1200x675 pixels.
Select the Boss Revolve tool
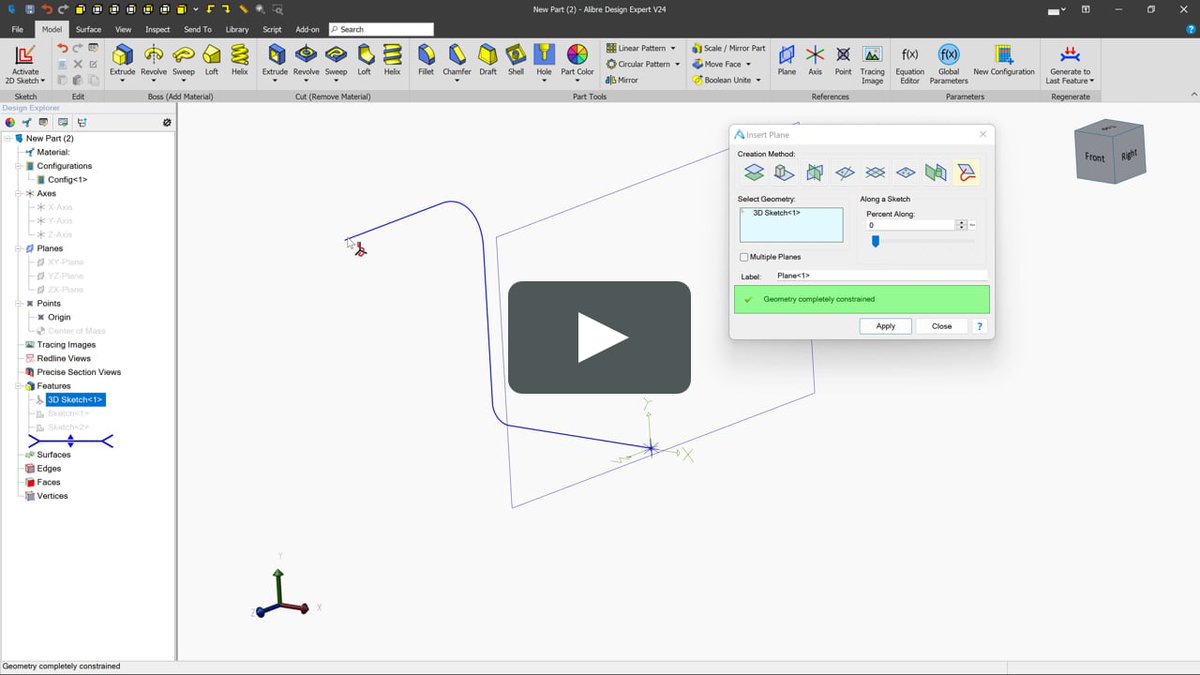pyautogui.click(x=153, y=58)
